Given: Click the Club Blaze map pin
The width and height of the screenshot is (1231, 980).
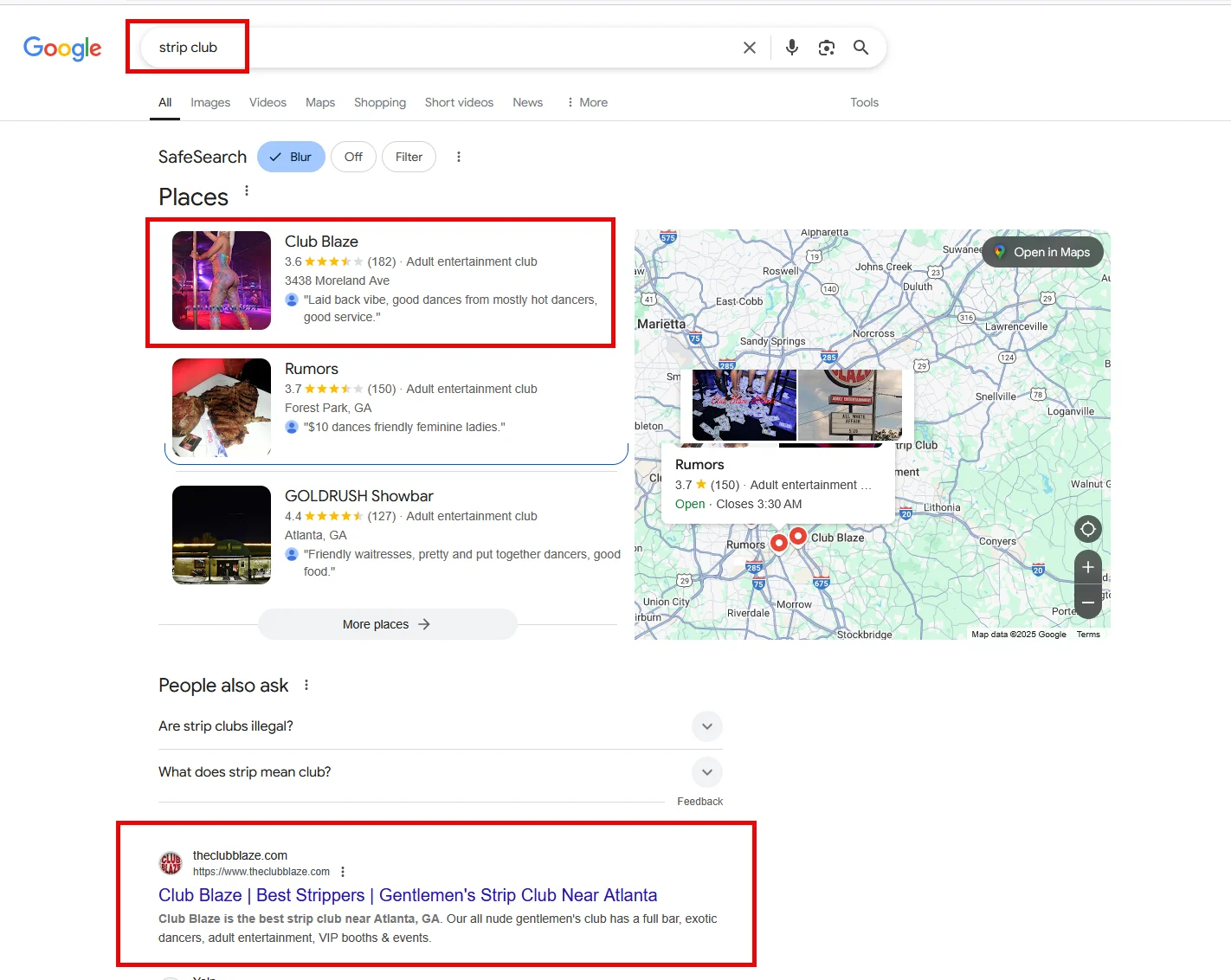Looking at the screenshot, I should click(798, 536).
